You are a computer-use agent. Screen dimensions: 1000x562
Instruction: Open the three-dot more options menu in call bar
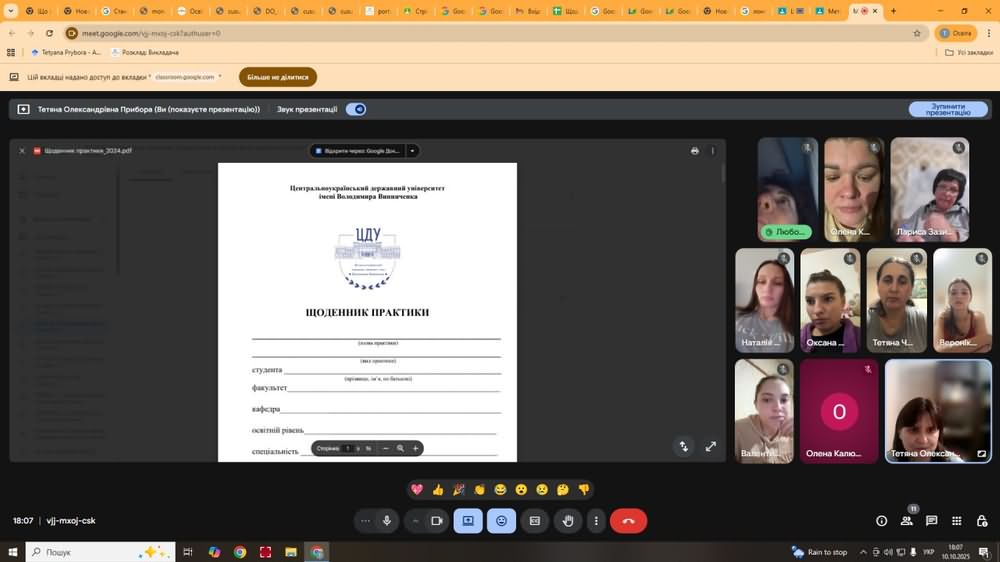click(x=596, y=521)
